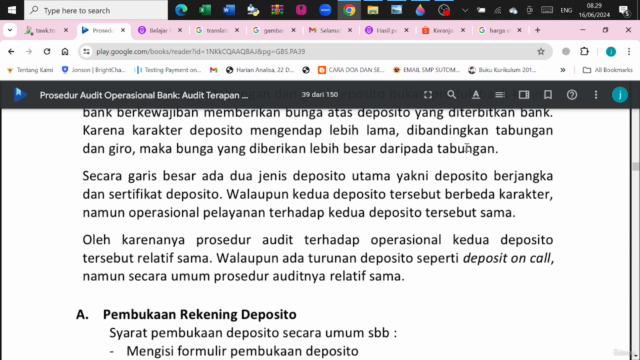The width and height of the screenshot is (640, 360).
Task: Switch to the Gmail Selamat tab
Action: [330, 30]
